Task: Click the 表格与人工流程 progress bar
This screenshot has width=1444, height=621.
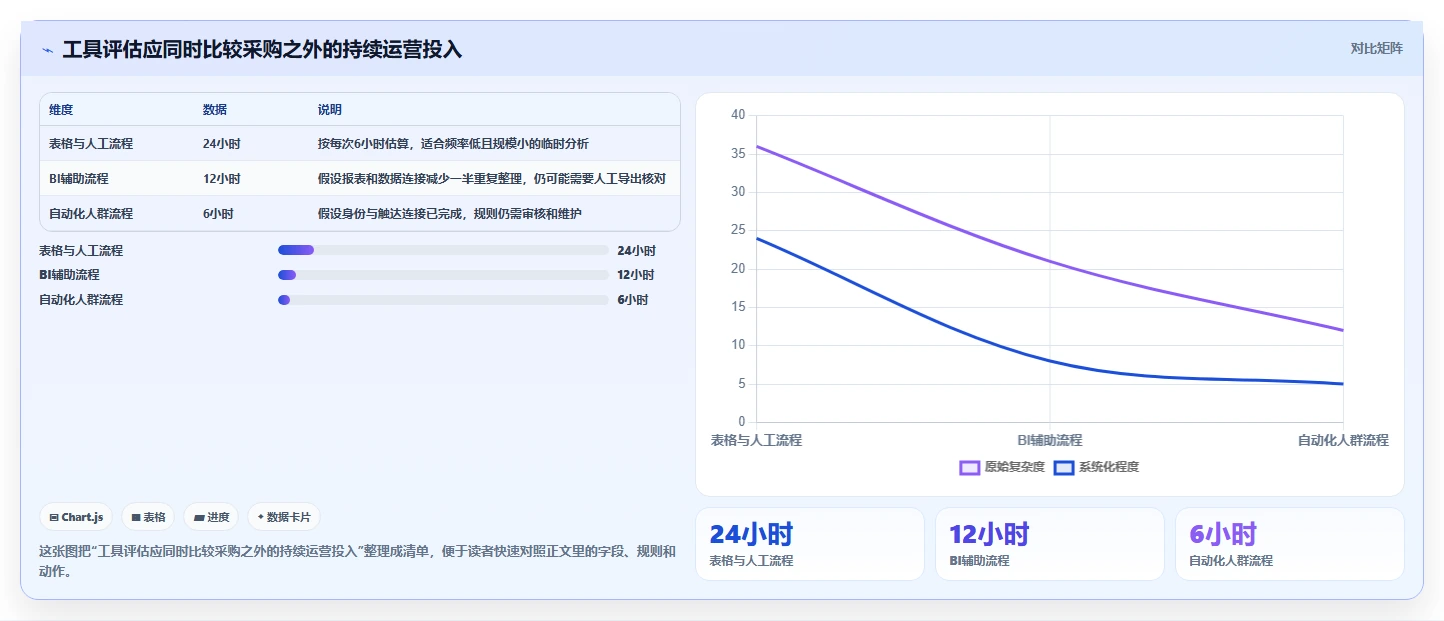Action: click(443, 250)
